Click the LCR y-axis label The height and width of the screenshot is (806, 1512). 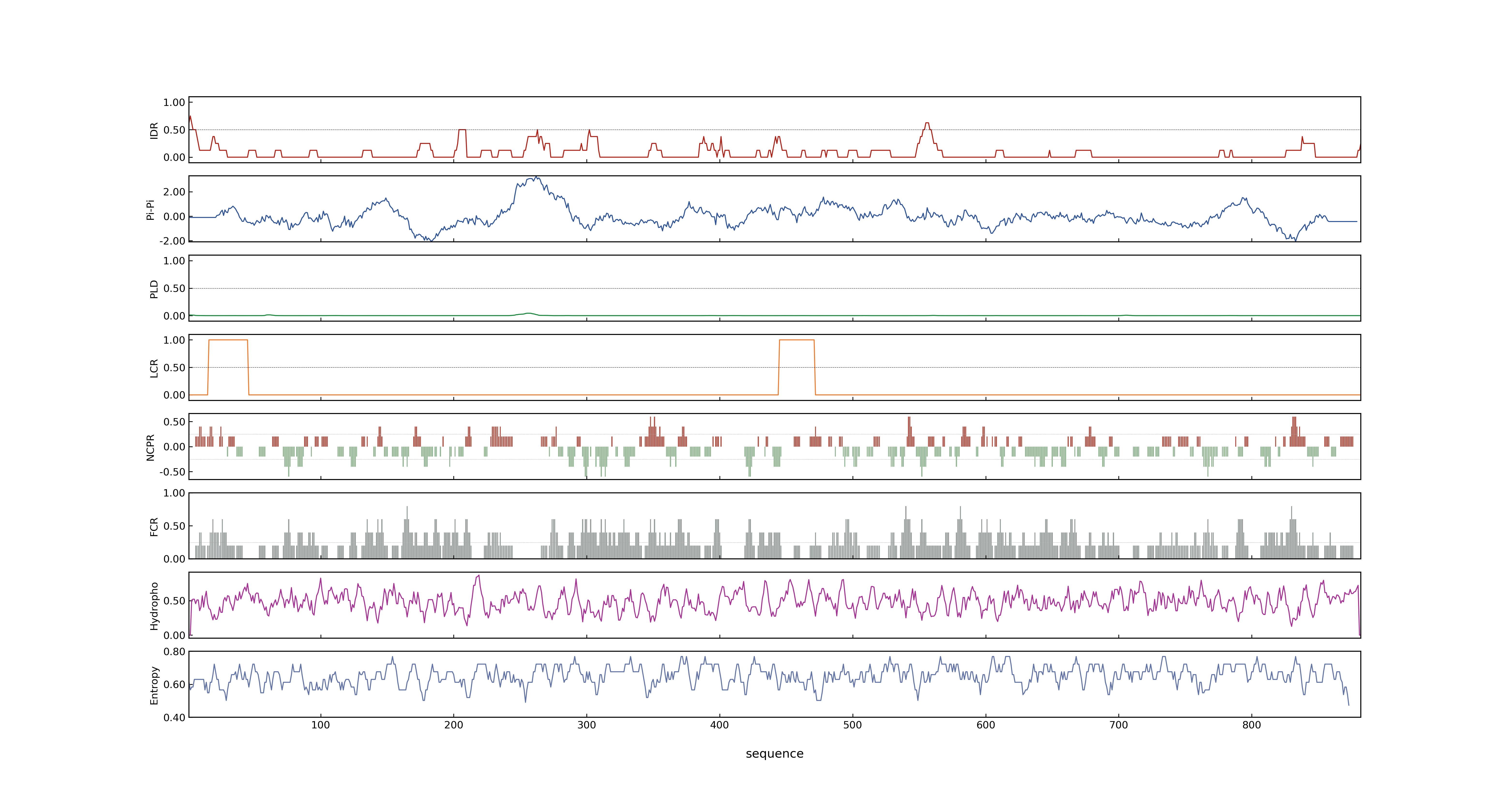click(x=154, y=368)
